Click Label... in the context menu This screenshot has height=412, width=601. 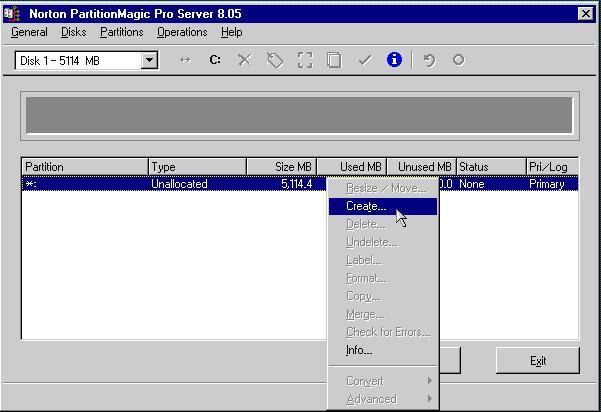click(383, 260)
